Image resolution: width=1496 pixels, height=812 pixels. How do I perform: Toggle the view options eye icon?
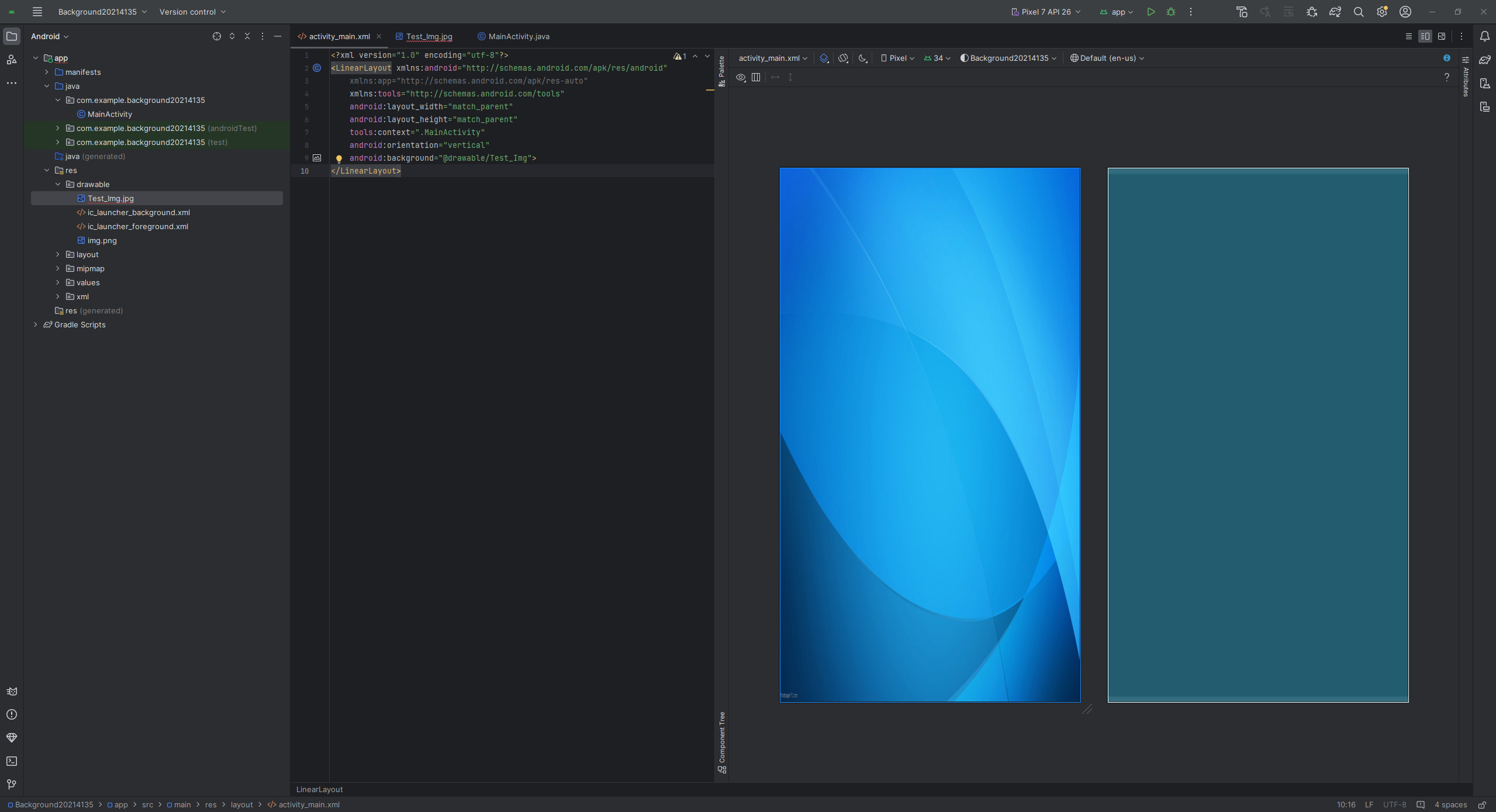pyautogui.click(x=741, y=77)
